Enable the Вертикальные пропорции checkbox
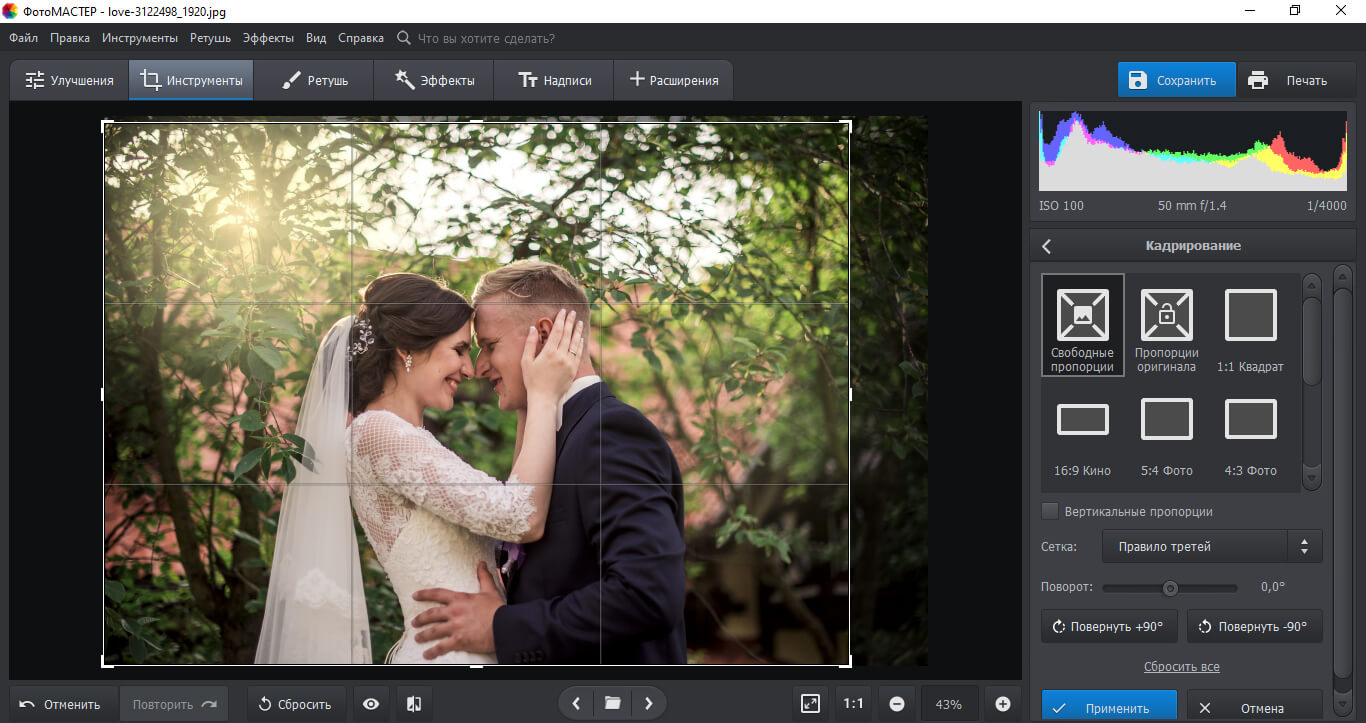Viewport: 1366px width, 723px height. pos(1050,511)
